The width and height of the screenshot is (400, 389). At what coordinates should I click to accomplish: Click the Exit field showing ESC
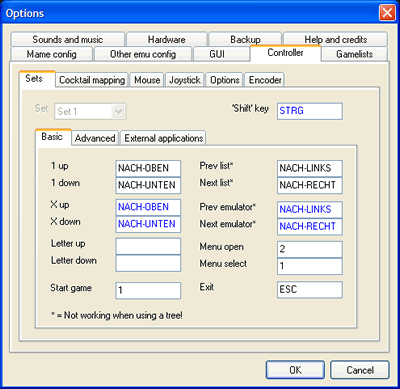coord(310,289)
